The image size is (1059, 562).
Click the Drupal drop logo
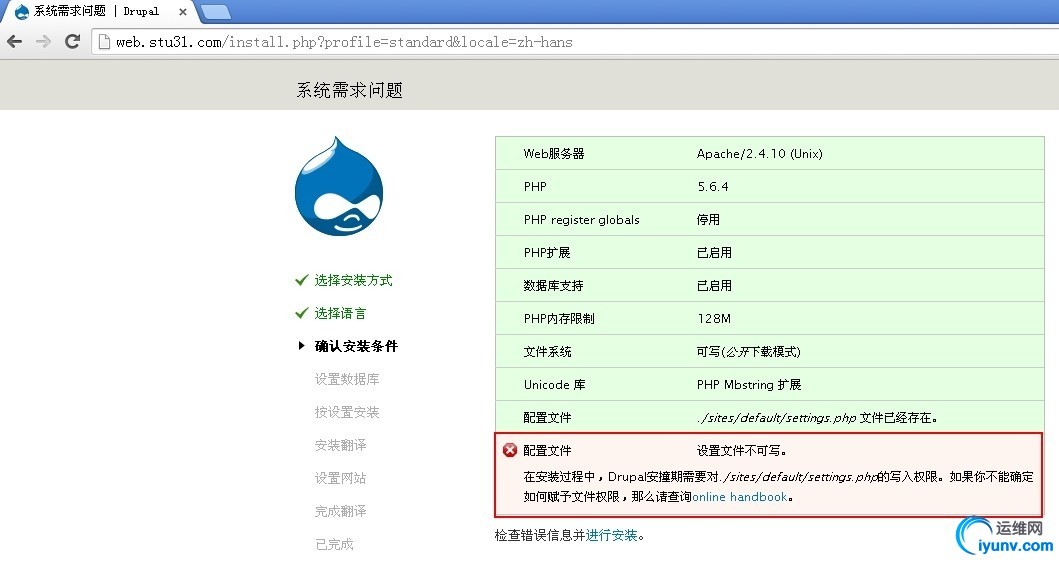pos(339,186)
